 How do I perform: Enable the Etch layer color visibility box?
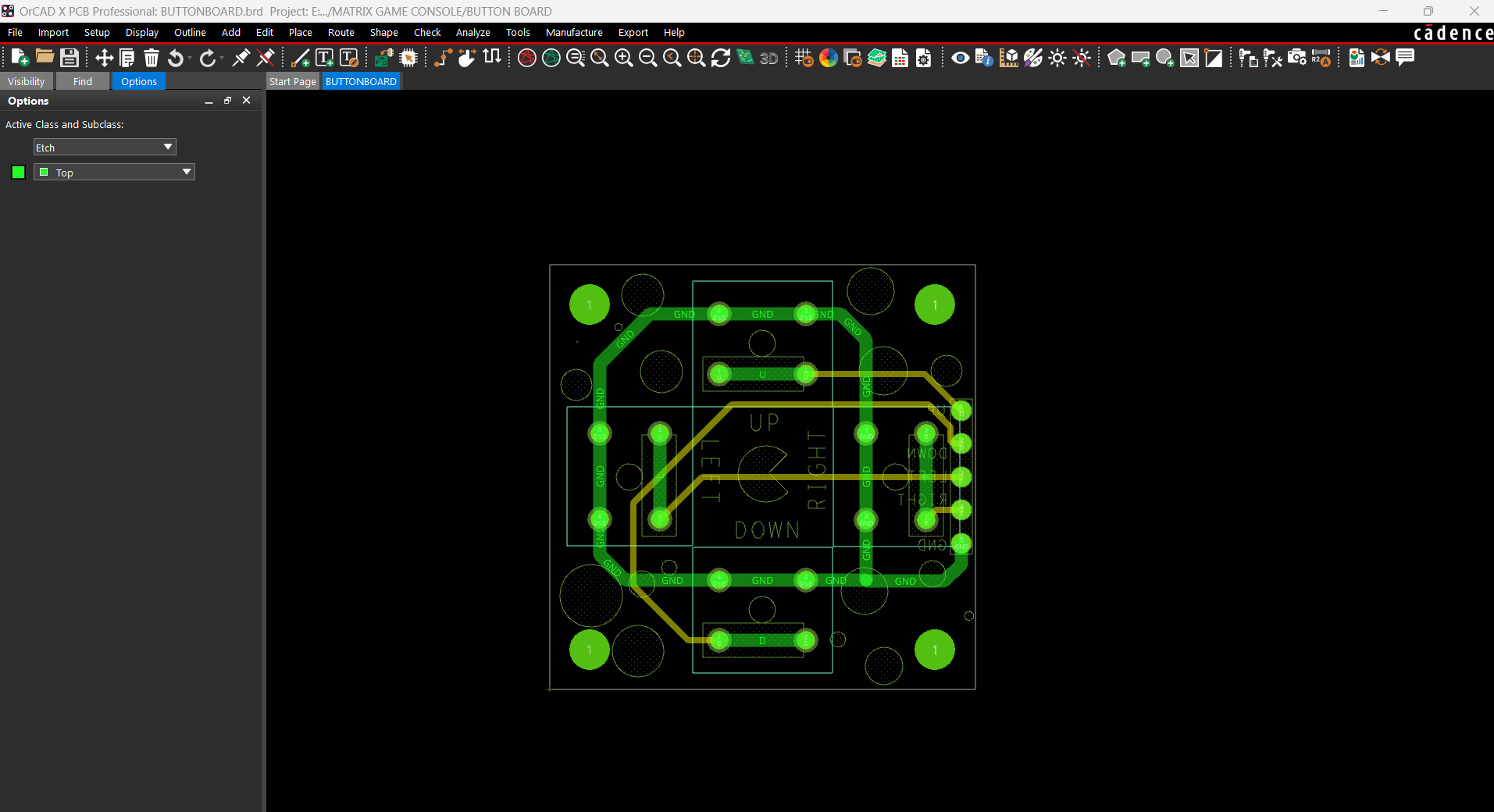(17, 172)
